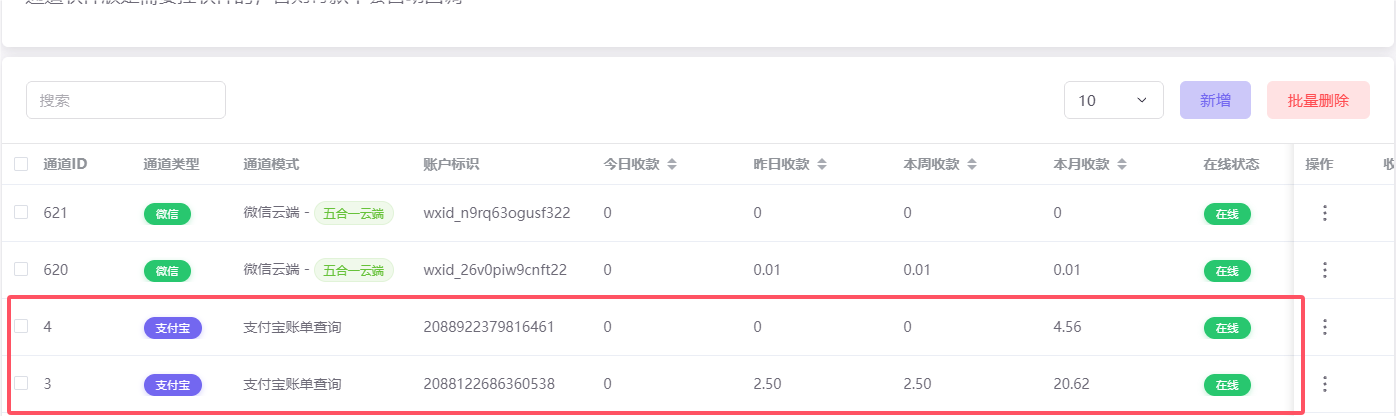Click the 在线 status badge for channel 620
This screenshot has width=1396, height=416.
tap(1227, 271)
